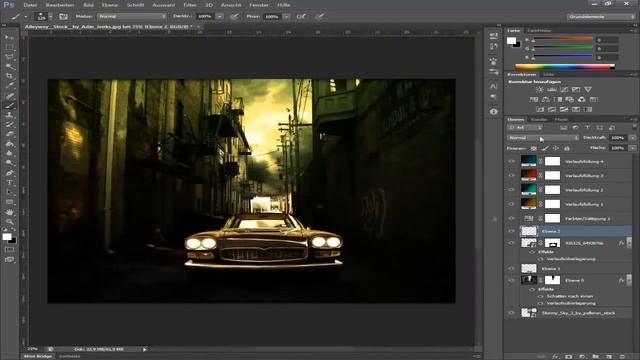This screenshot has width=640, height=360.
Task: Open the Fenster menu
Action: coord(259,5)
